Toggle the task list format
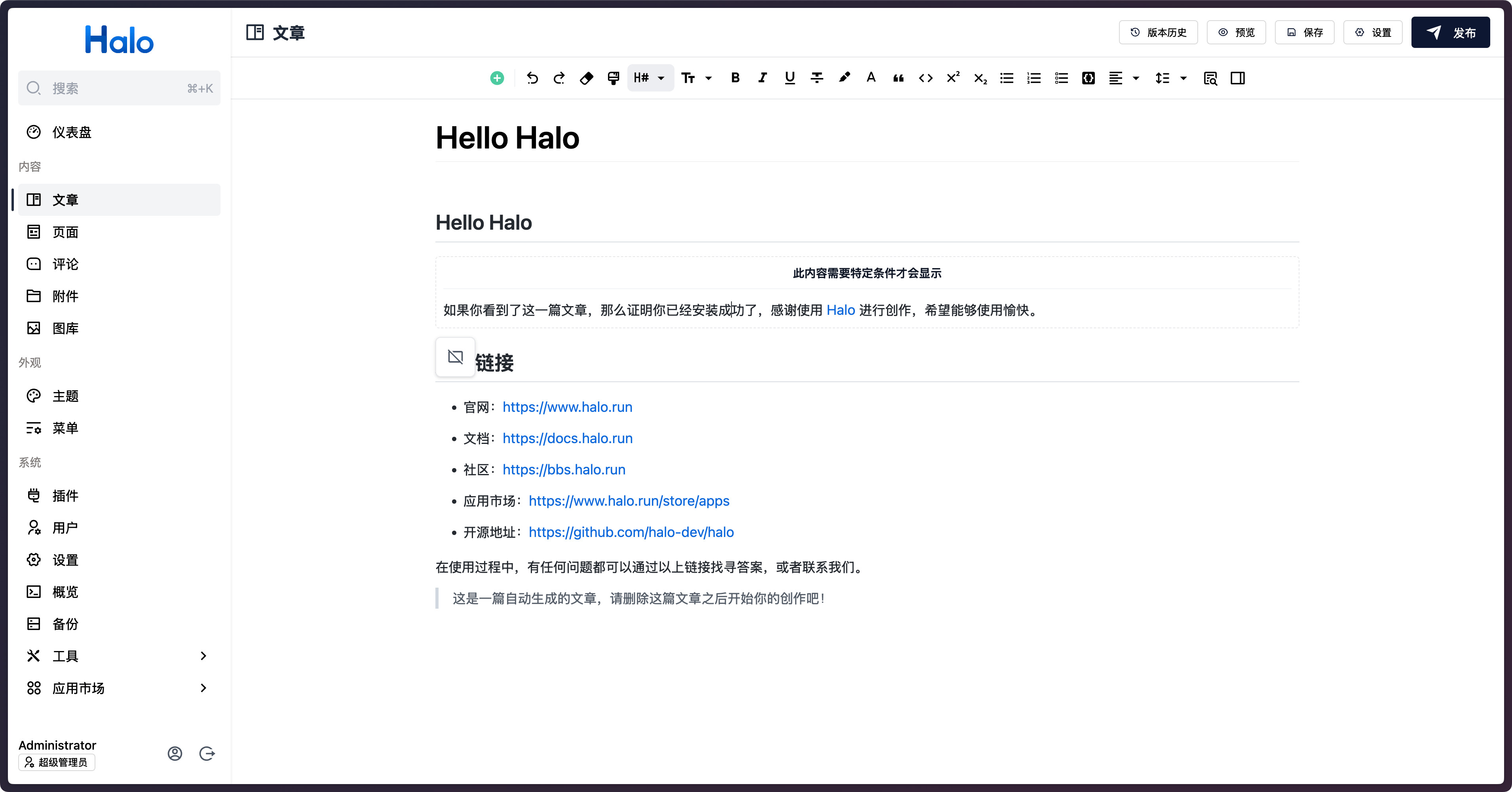Screen dimensions: 1512x792 pos(1061,78)
